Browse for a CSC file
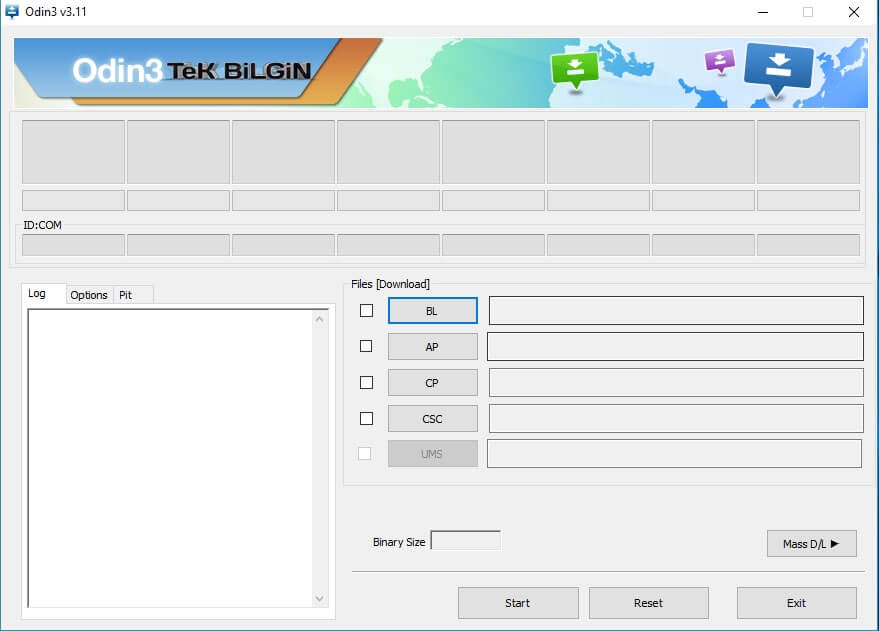 pyautogui.click(x=432, y=419)
